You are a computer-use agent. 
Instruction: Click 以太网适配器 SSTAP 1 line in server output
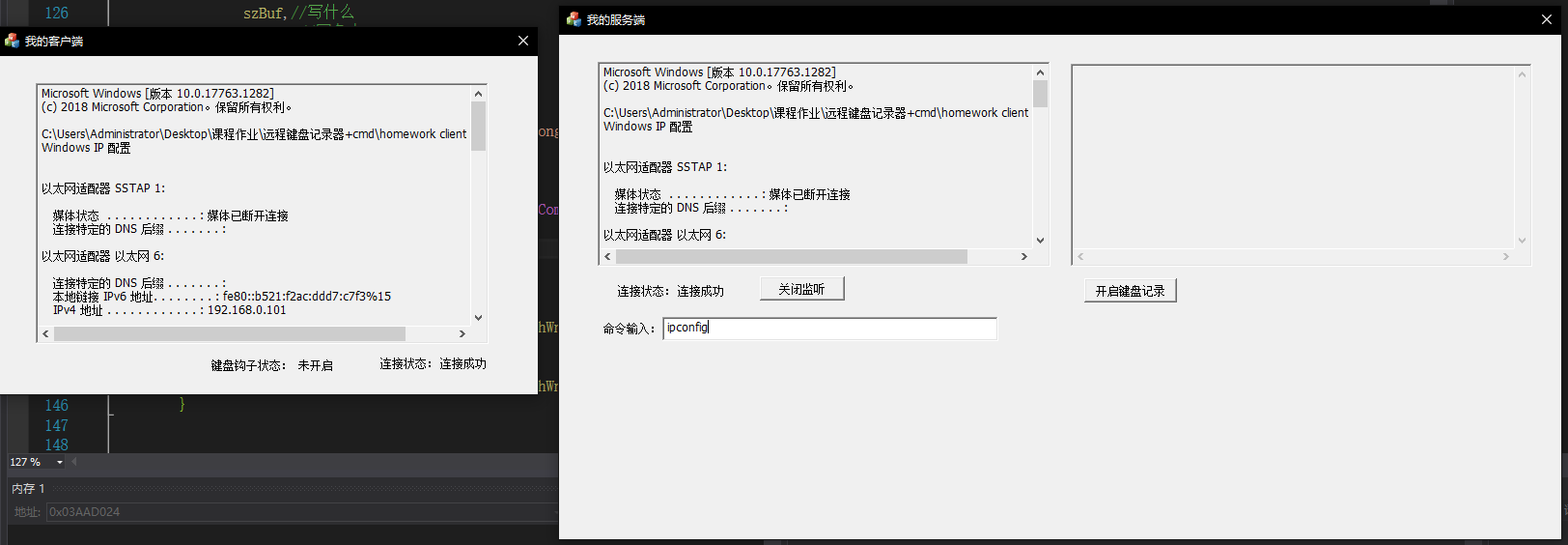(665, 167)
